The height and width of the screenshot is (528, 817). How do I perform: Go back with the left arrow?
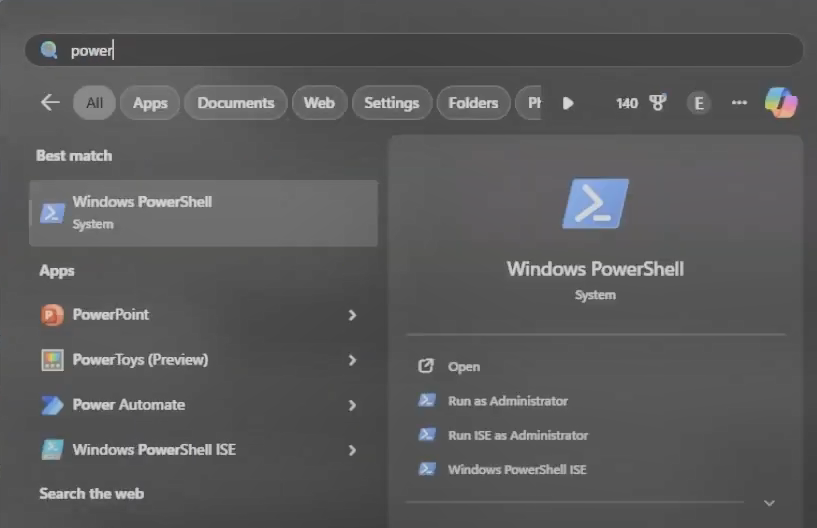pyautogui.click(x=51, y=102)
